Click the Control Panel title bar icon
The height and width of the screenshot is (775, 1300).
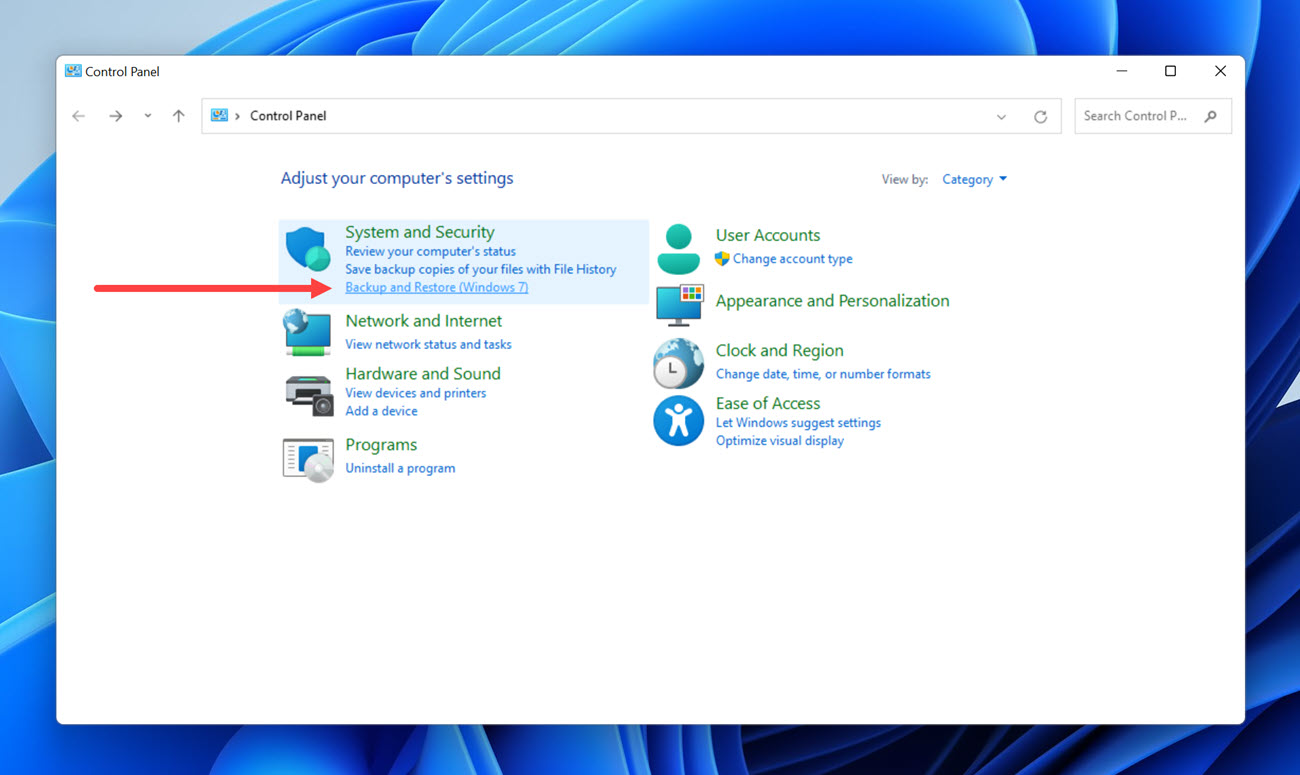point(73,71)
